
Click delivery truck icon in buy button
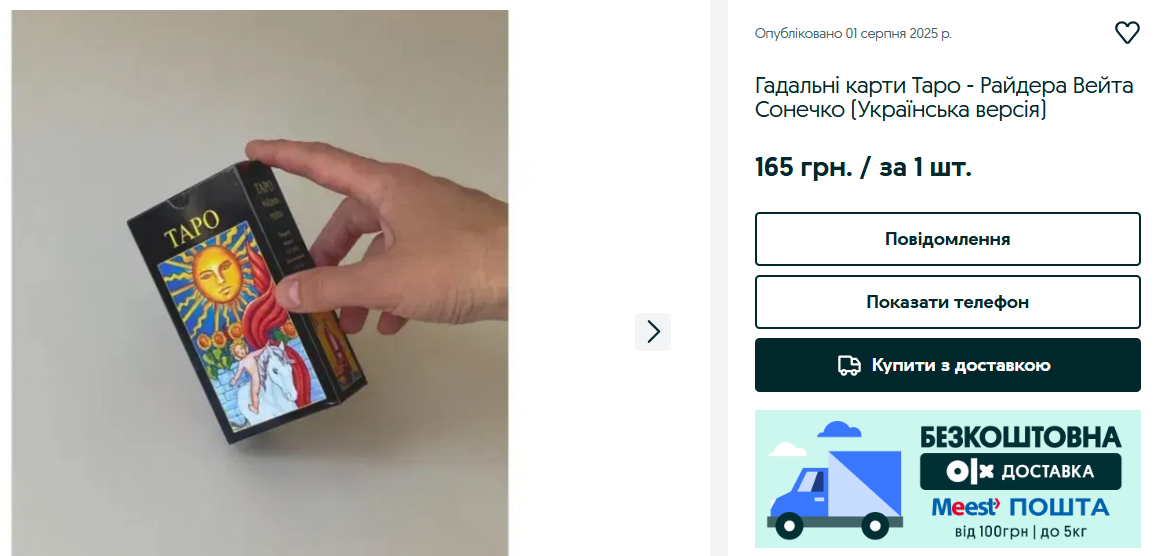[x=849, y=365]
